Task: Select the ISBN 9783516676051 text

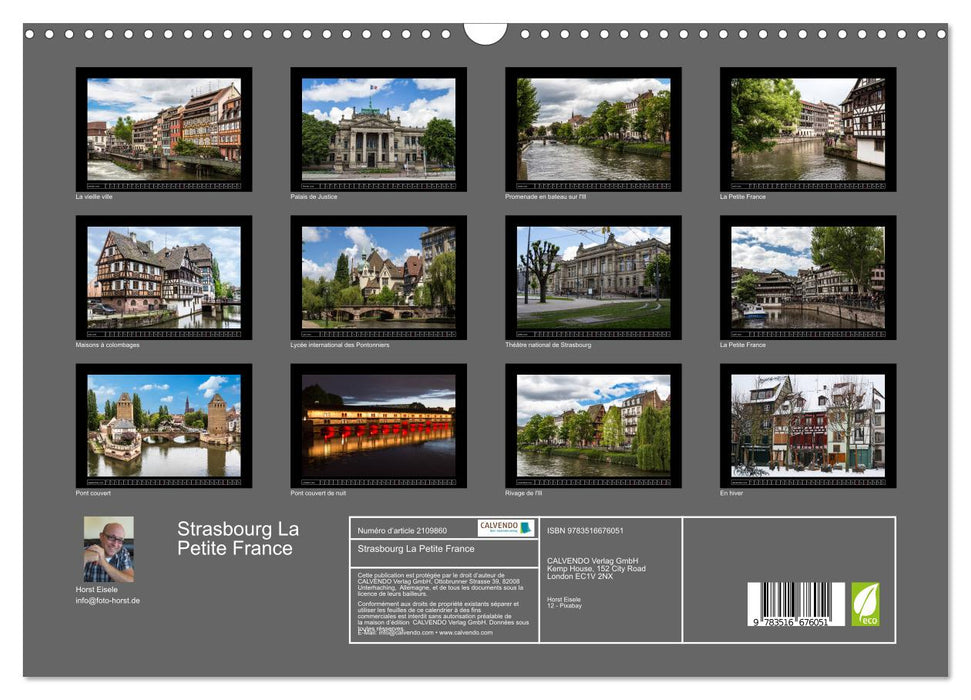Action: point(585,531)
